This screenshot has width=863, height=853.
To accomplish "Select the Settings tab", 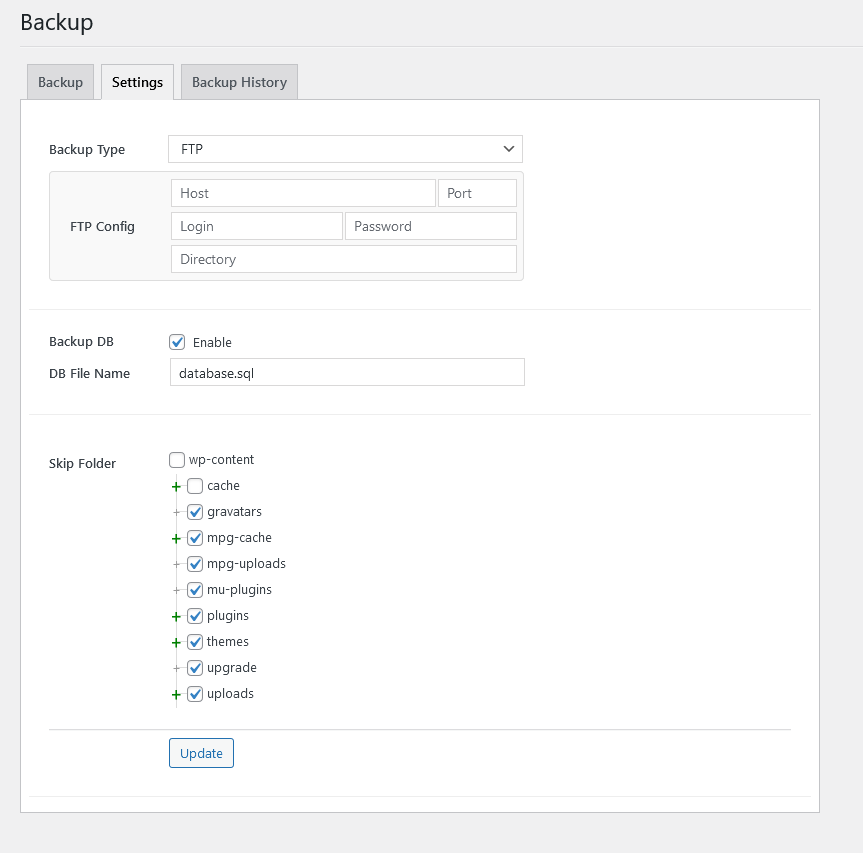I will (x=137, y=82).
